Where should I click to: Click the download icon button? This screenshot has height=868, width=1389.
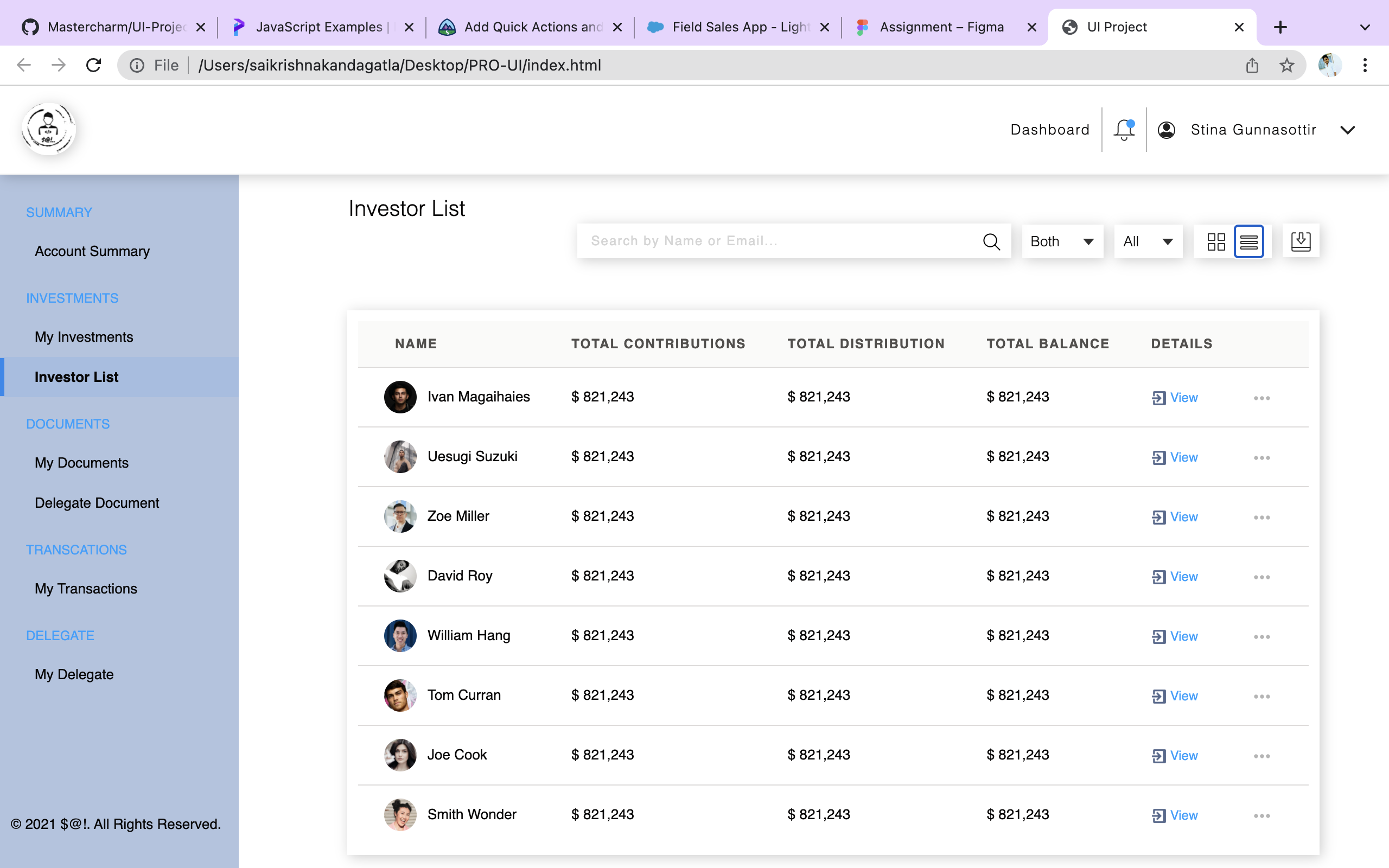pyautogui.click(x=1300, y=241)
